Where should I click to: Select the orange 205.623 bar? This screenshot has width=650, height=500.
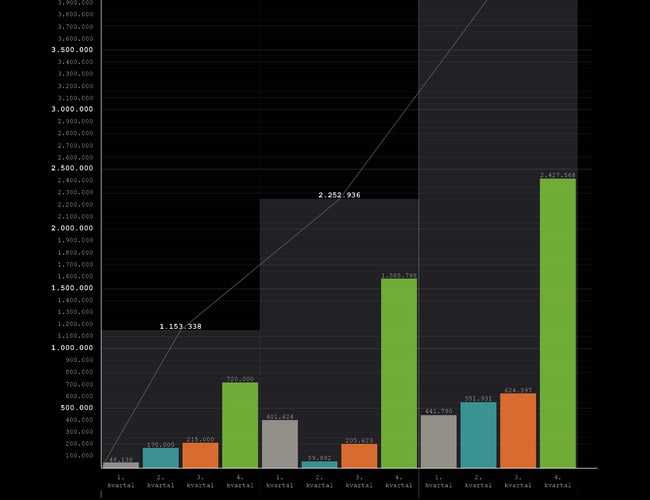click(x=359, y=456)
